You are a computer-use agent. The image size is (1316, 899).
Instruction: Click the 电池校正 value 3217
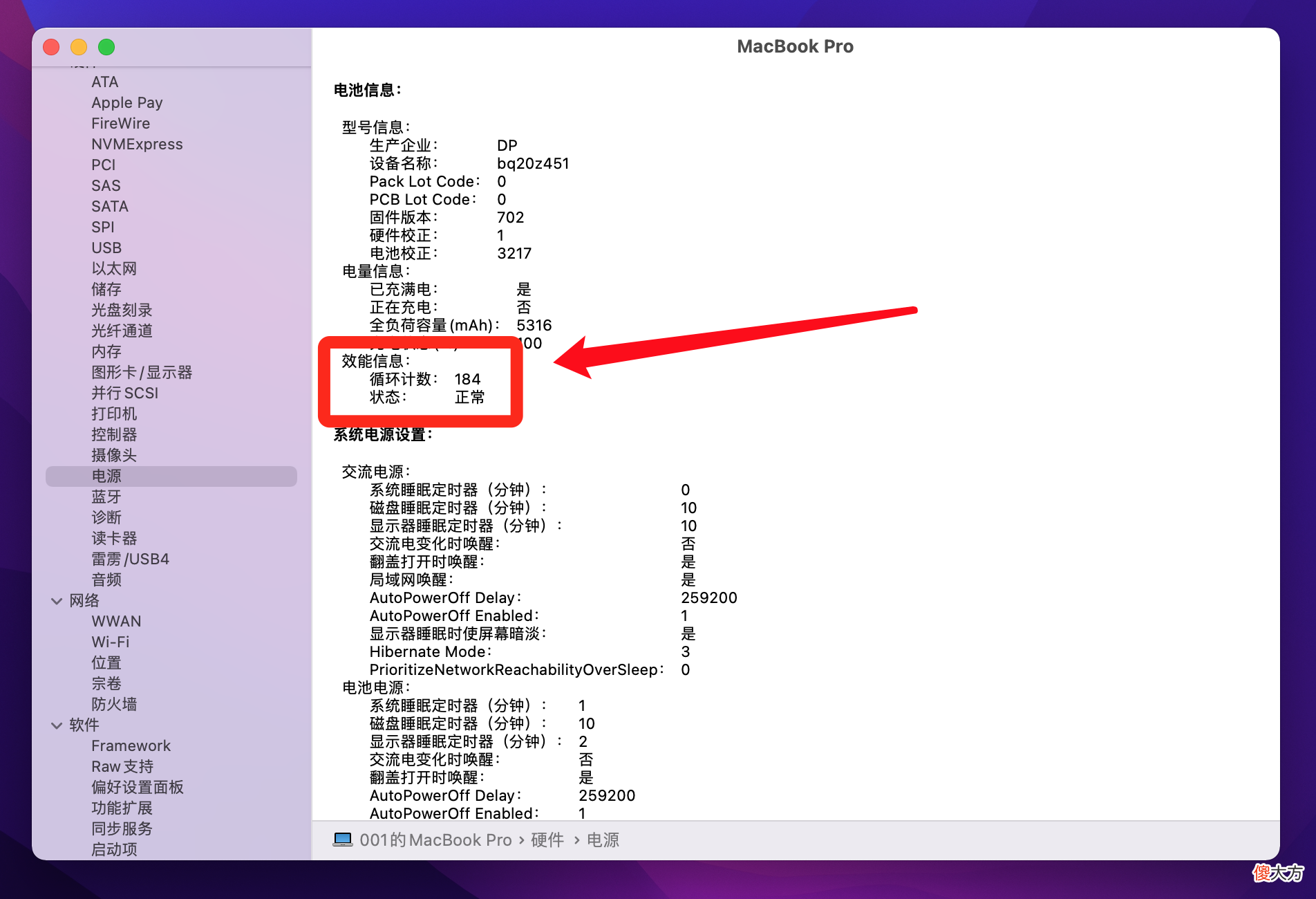point(514,253)
